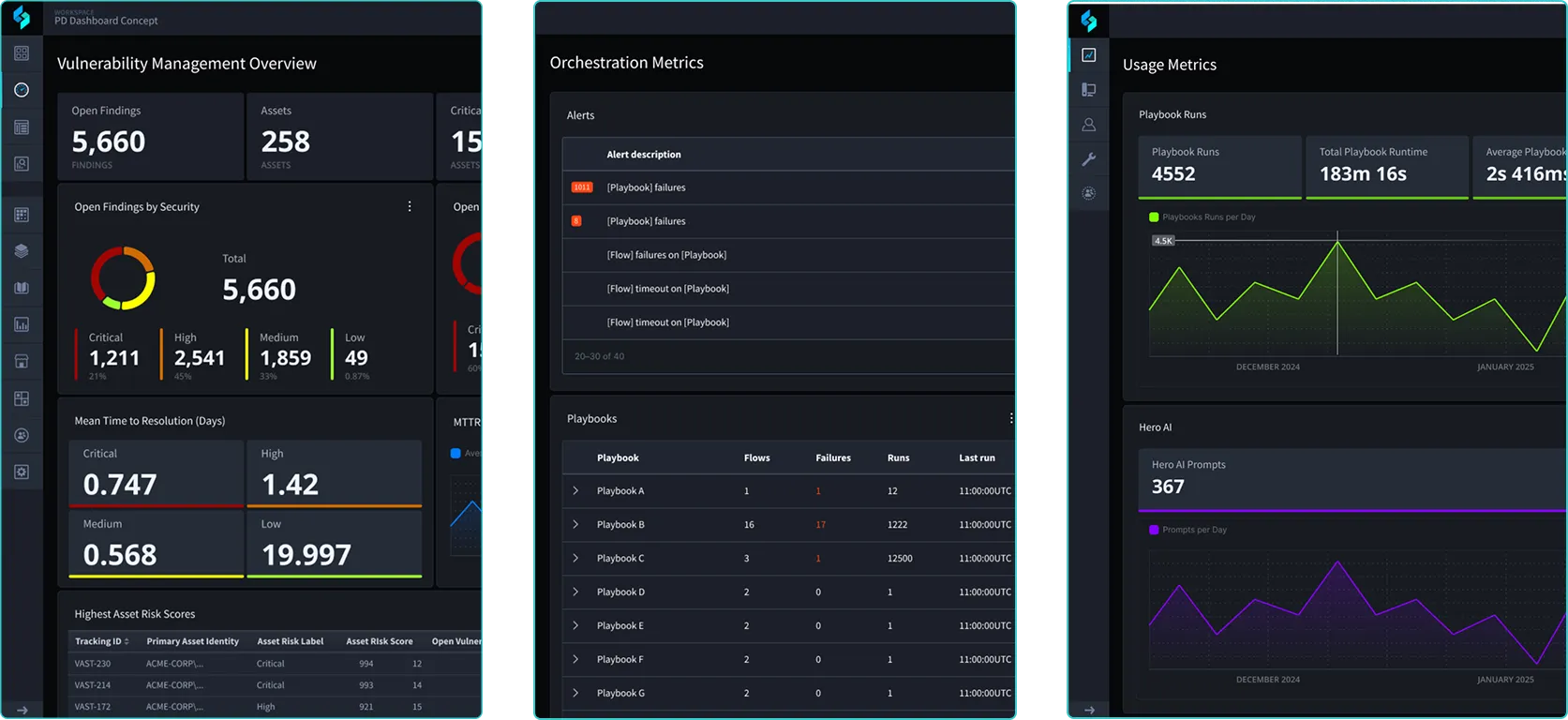This screenshot has width=1568, height=720.
Task: Expand the Playbook A row
Action: click(x=575, y=490)
